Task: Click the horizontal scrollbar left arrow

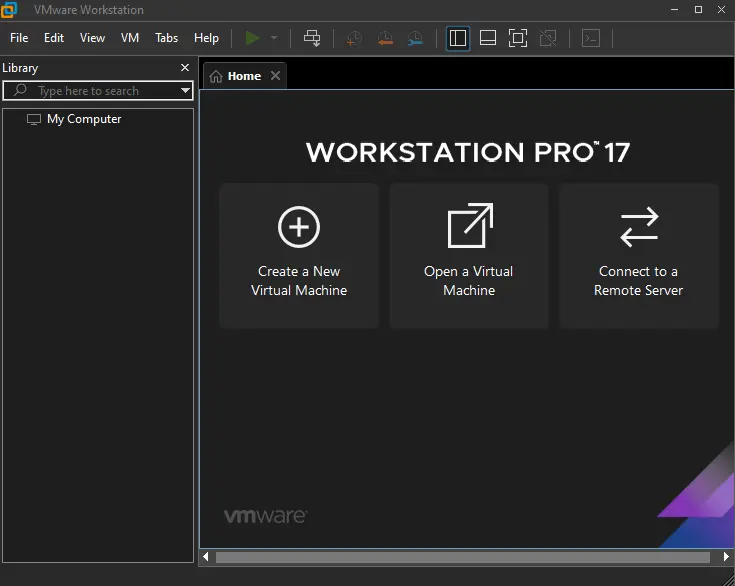Action: coord(206,557)
